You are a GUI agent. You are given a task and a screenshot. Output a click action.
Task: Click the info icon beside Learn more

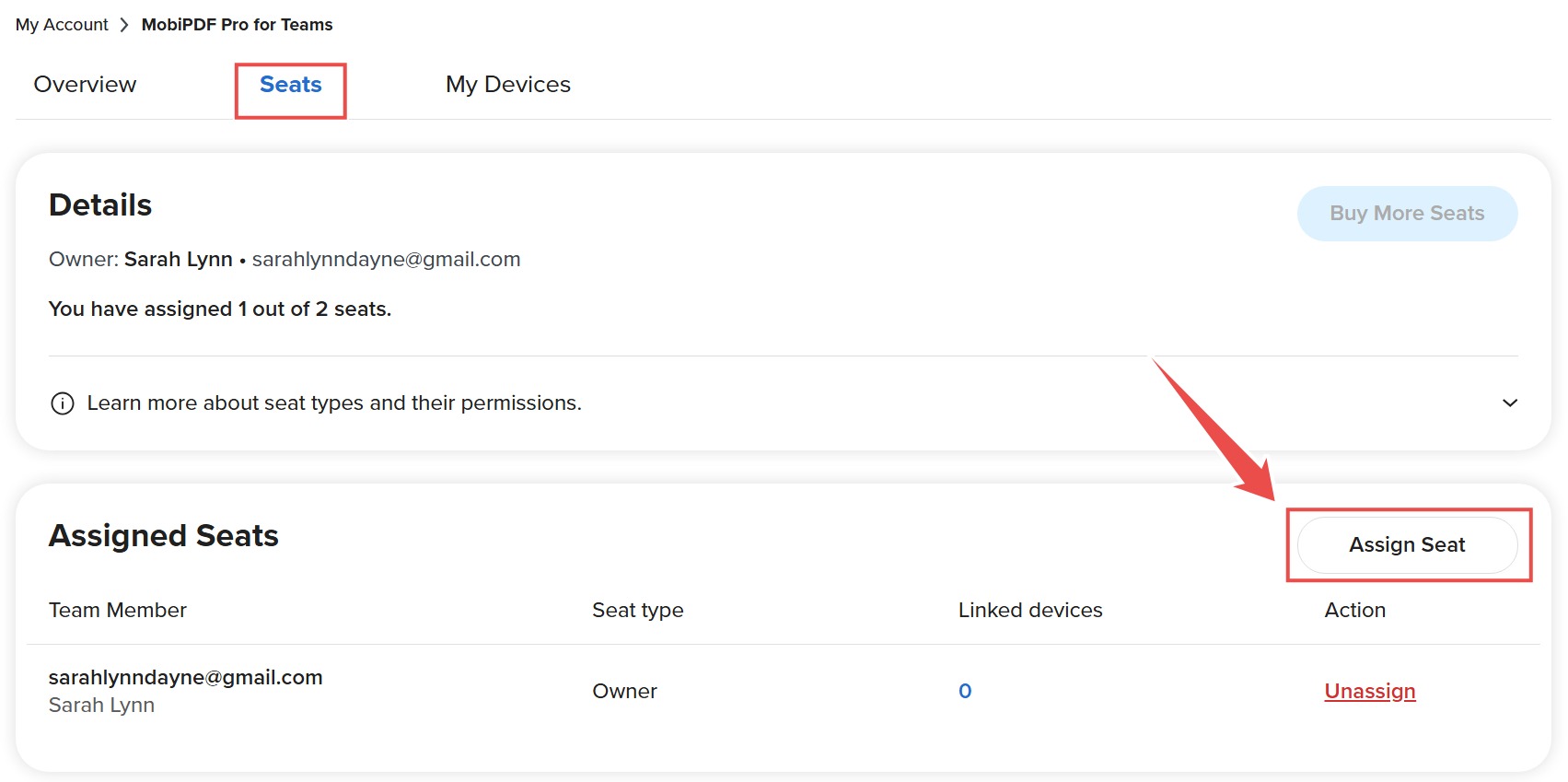click(x=63, y=403)
